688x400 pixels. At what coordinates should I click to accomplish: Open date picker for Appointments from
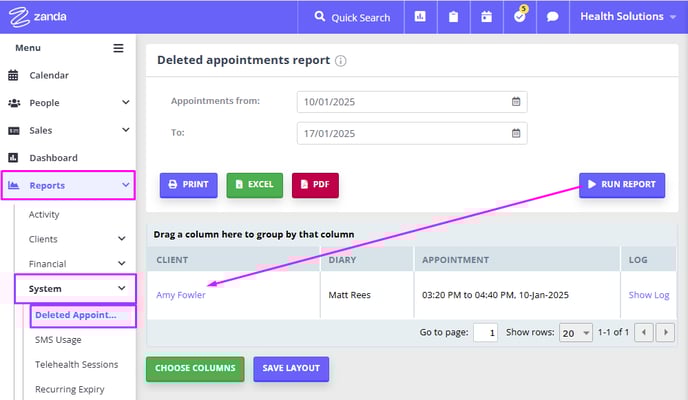click(x=516, y=102)
